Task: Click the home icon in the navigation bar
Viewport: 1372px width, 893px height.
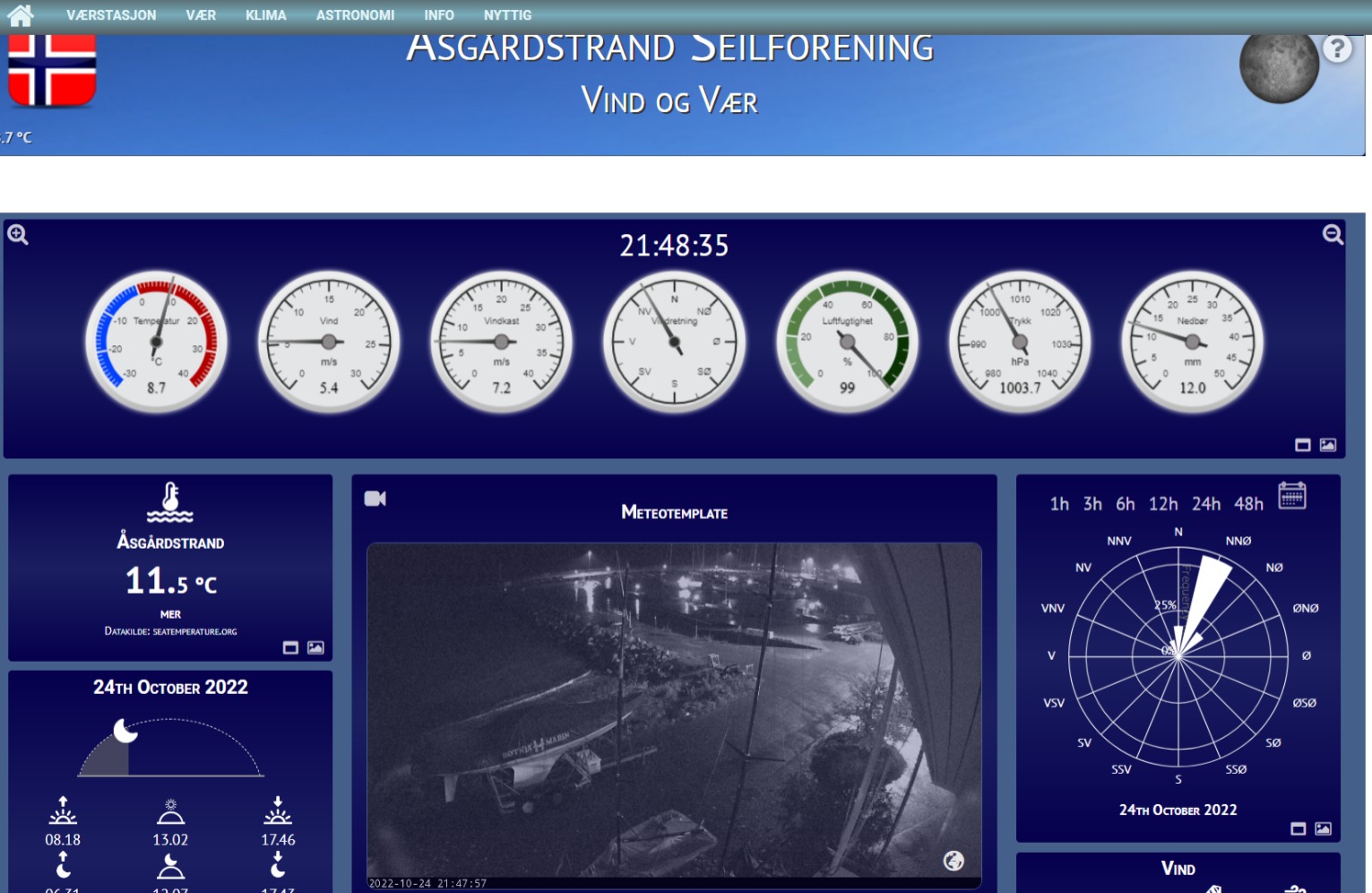Action: 20,14
